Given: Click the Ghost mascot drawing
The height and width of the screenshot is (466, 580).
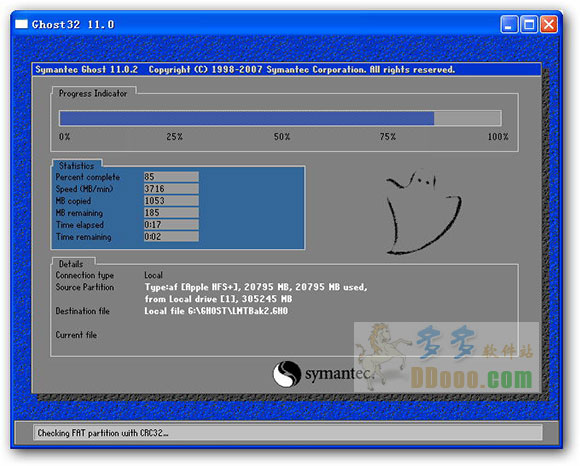Looking at the screenshot, I should click(423, 212).
